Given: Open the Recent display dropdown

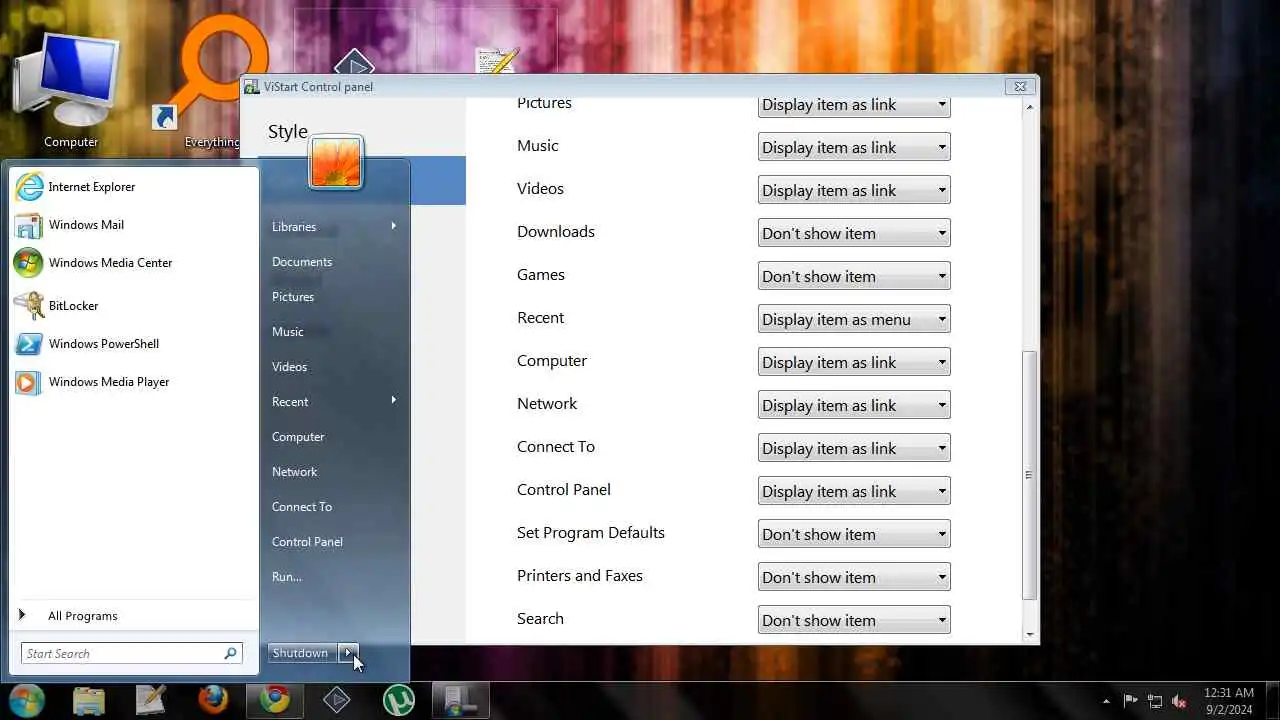Looking at the screenshot, I should (x=854, y=319).
